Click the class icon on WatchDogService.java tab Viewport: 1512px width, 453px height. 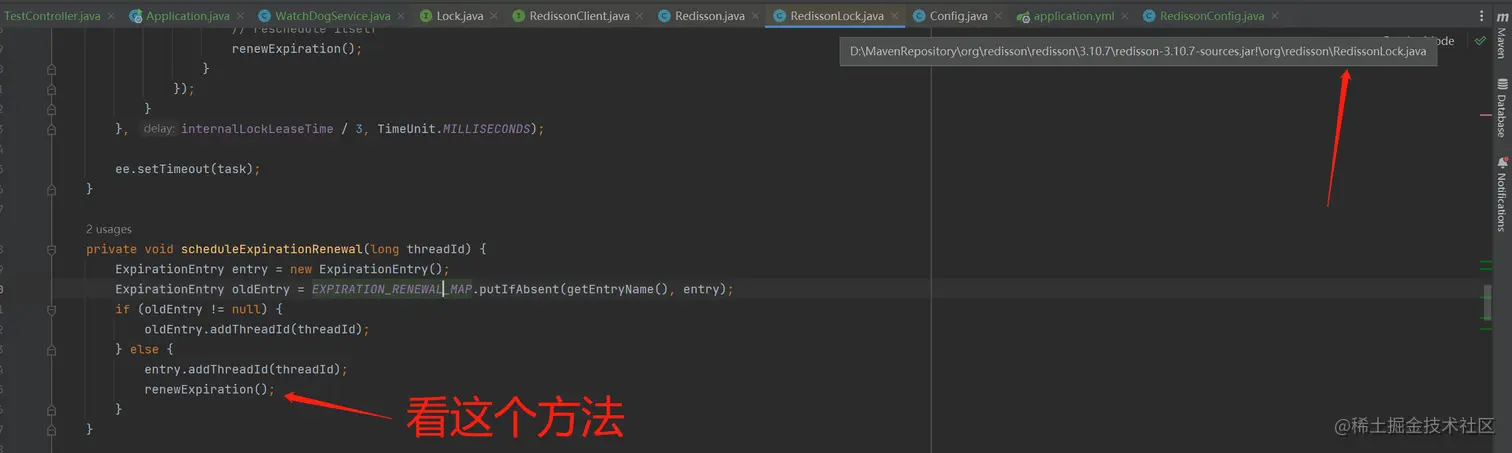click(x=264, y=16)
